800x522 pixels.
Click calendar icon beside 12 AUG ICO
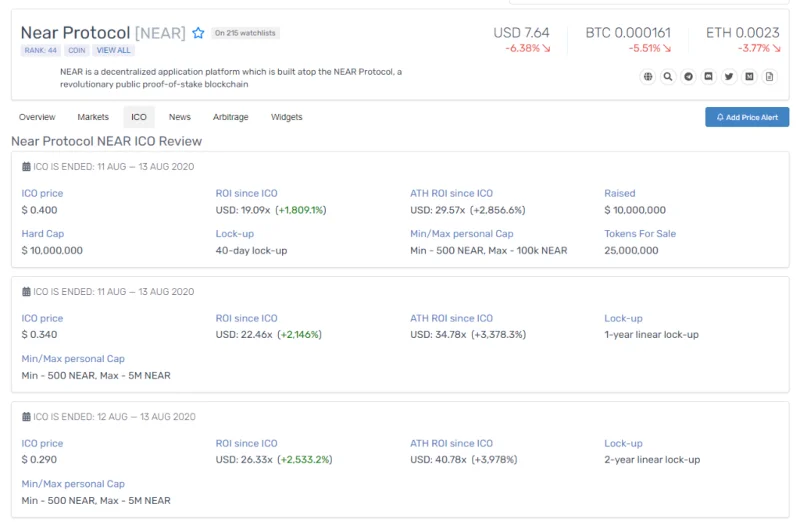pos(26,416)
